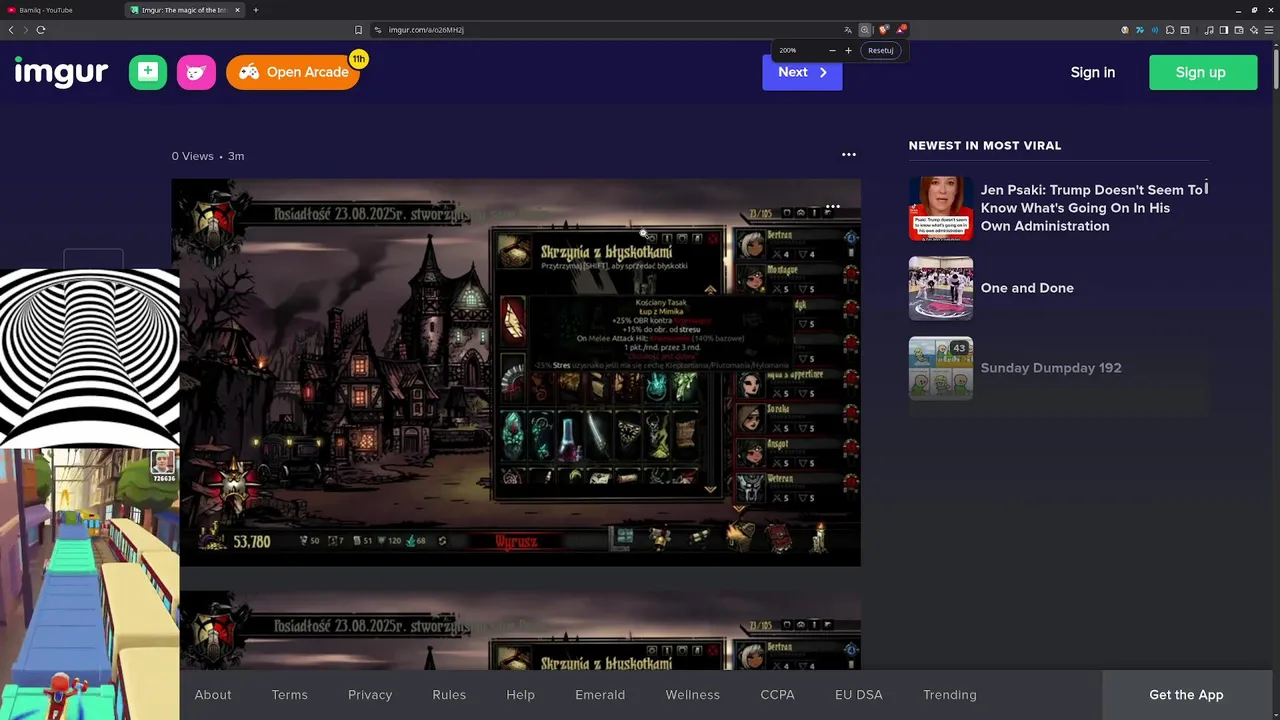This screenshot has height=720, width=1280.
Task: Open a new browser tab
Action: coord(256,10)
